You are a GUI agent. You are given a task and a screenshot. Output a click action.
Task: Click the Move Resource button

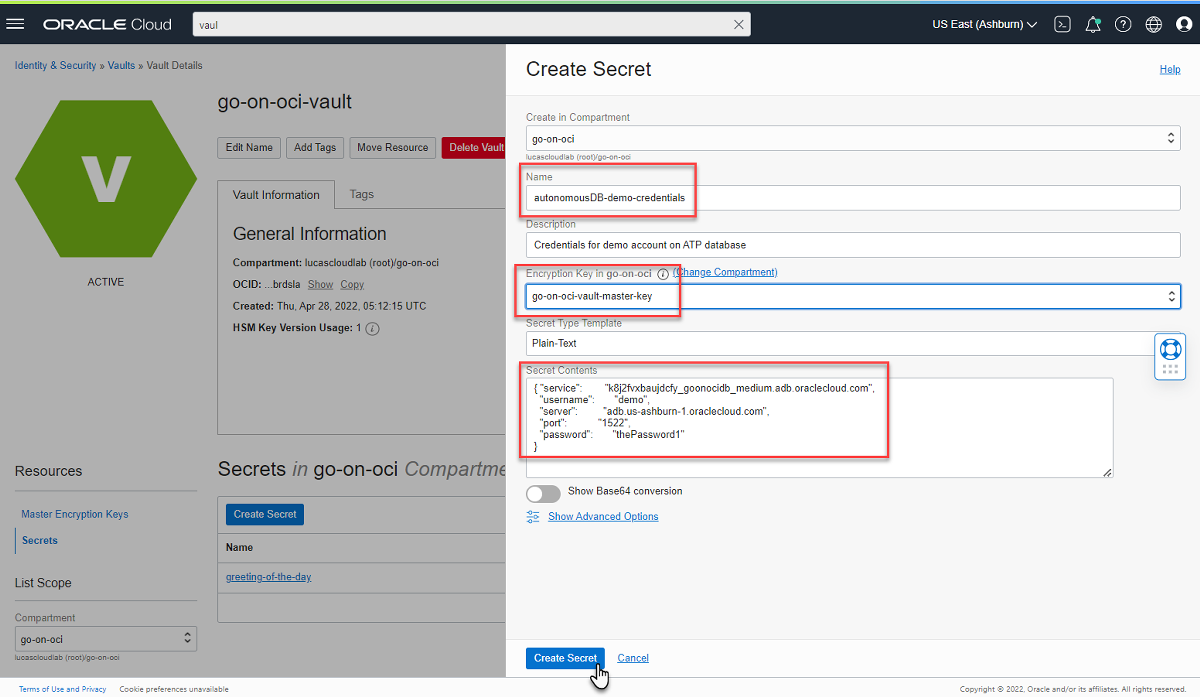(x=392, y=148)
